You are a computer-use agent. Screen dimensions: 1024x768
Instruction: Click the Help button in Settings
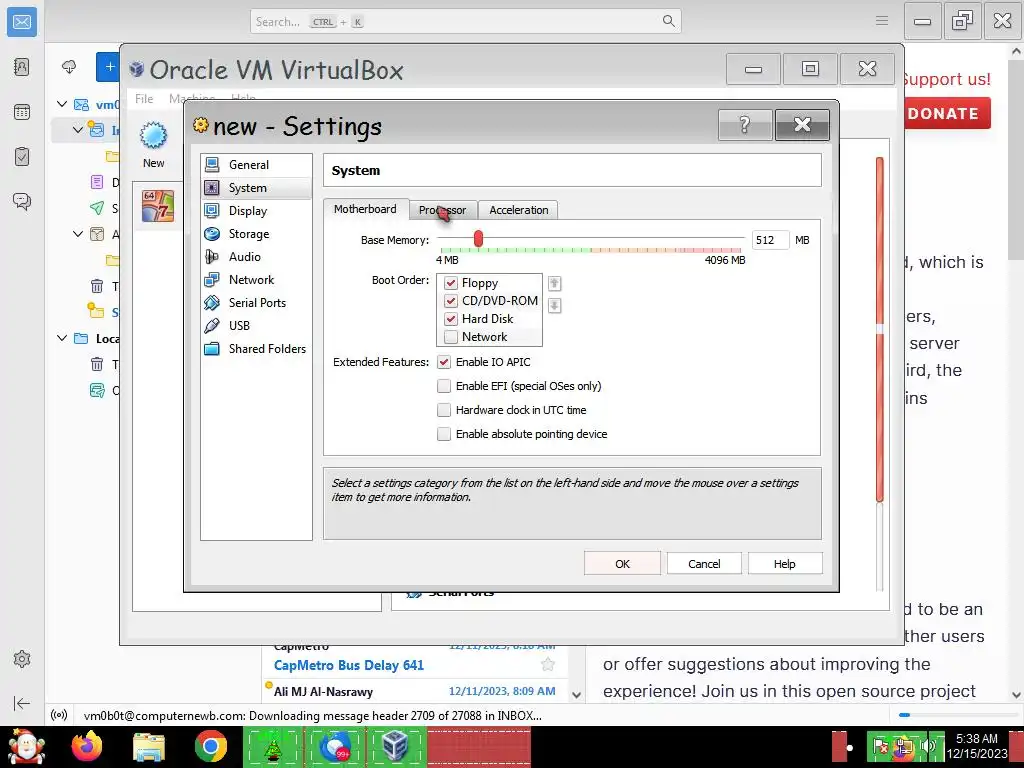tap(784, 564)
